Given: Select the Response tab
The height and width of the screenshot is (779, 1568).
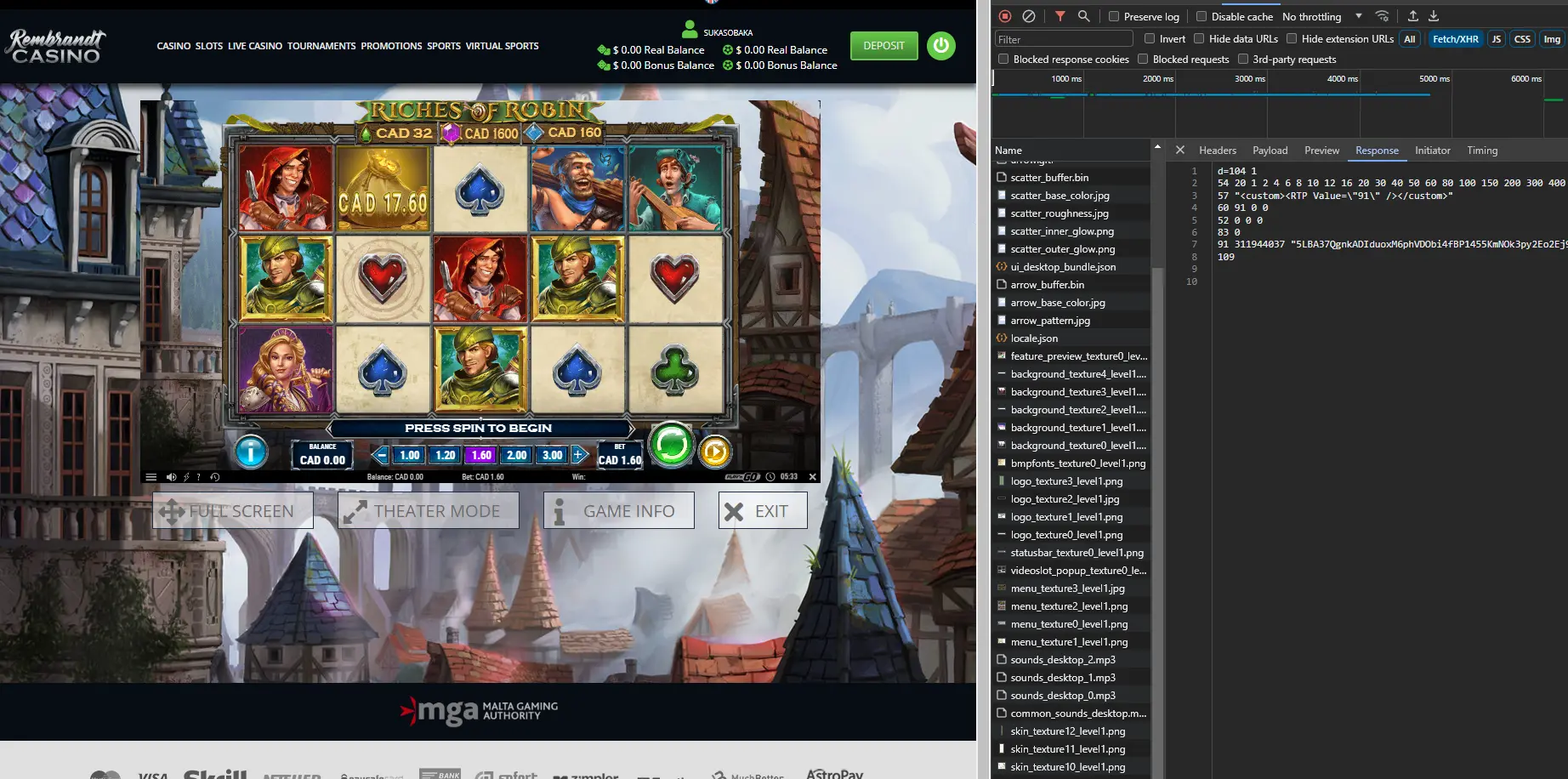Looking at the screenshot, I should pyautogui.click(x=1377, y=150).
